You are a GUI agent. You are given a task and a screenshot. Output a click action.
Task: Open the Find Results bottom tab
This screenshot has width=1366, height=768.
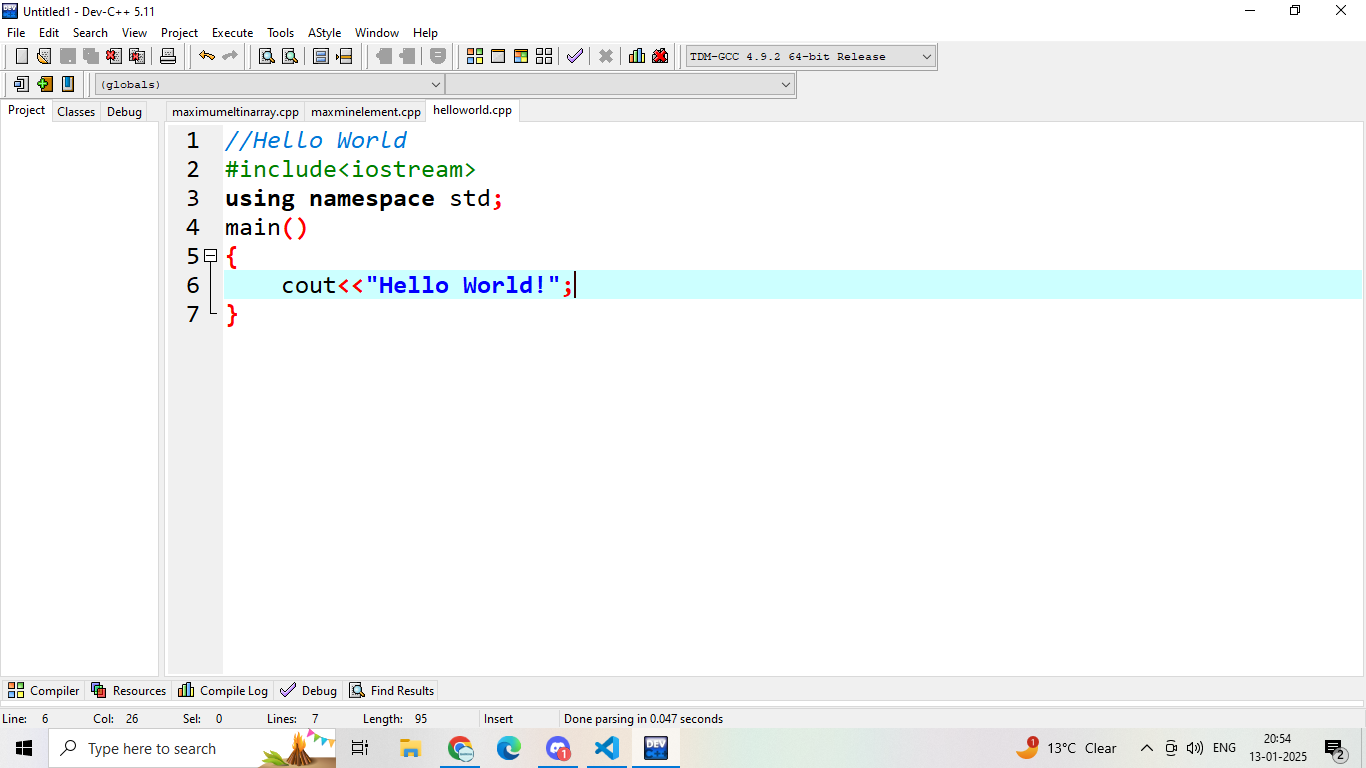pyautogui.click(x=392, y=691)
